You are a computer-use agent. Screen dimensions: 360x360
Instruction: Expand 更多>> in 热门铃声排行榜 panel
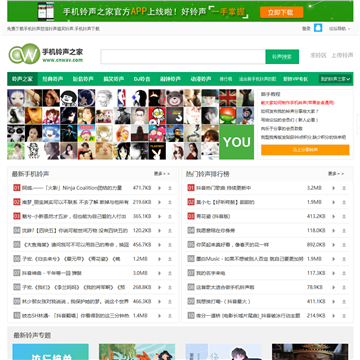point(336,174)
